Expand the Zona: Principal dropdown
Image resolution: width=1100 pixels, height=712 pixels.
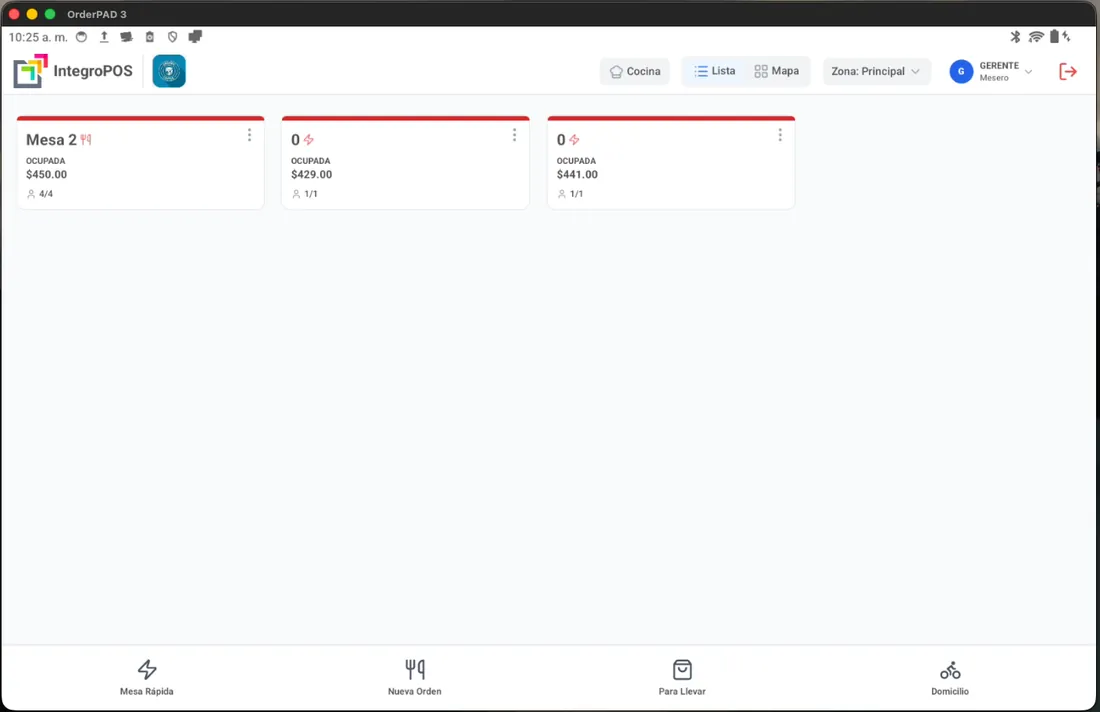pyautogui.click(x=876, y=72)
